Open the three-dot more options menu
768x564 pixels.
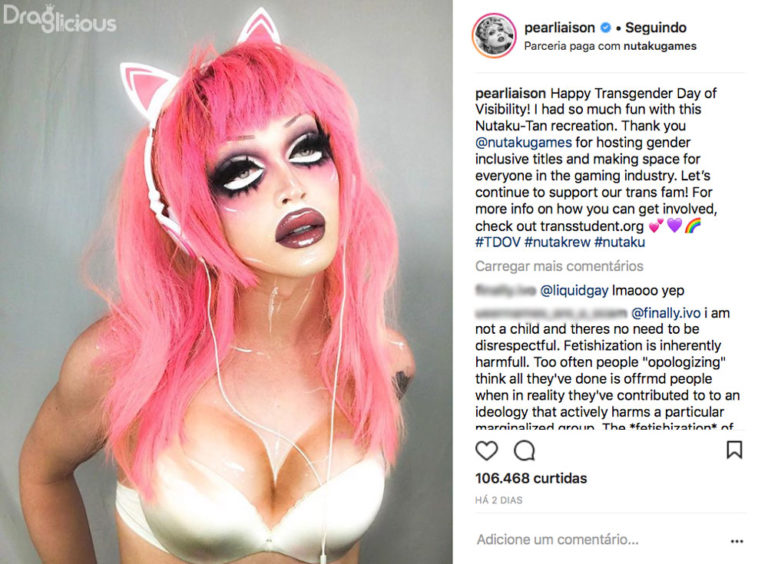[x=737, y=541]
